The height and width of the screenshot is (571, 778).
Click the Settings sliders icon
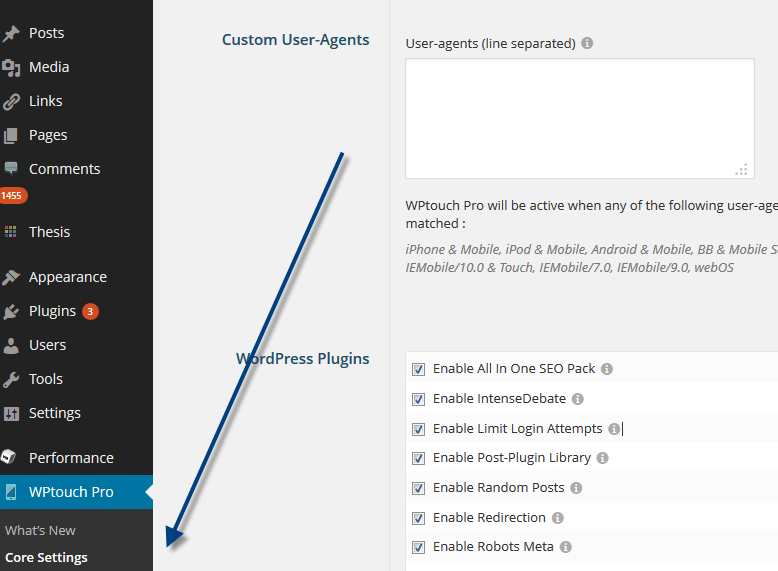[x=10, y=413]
